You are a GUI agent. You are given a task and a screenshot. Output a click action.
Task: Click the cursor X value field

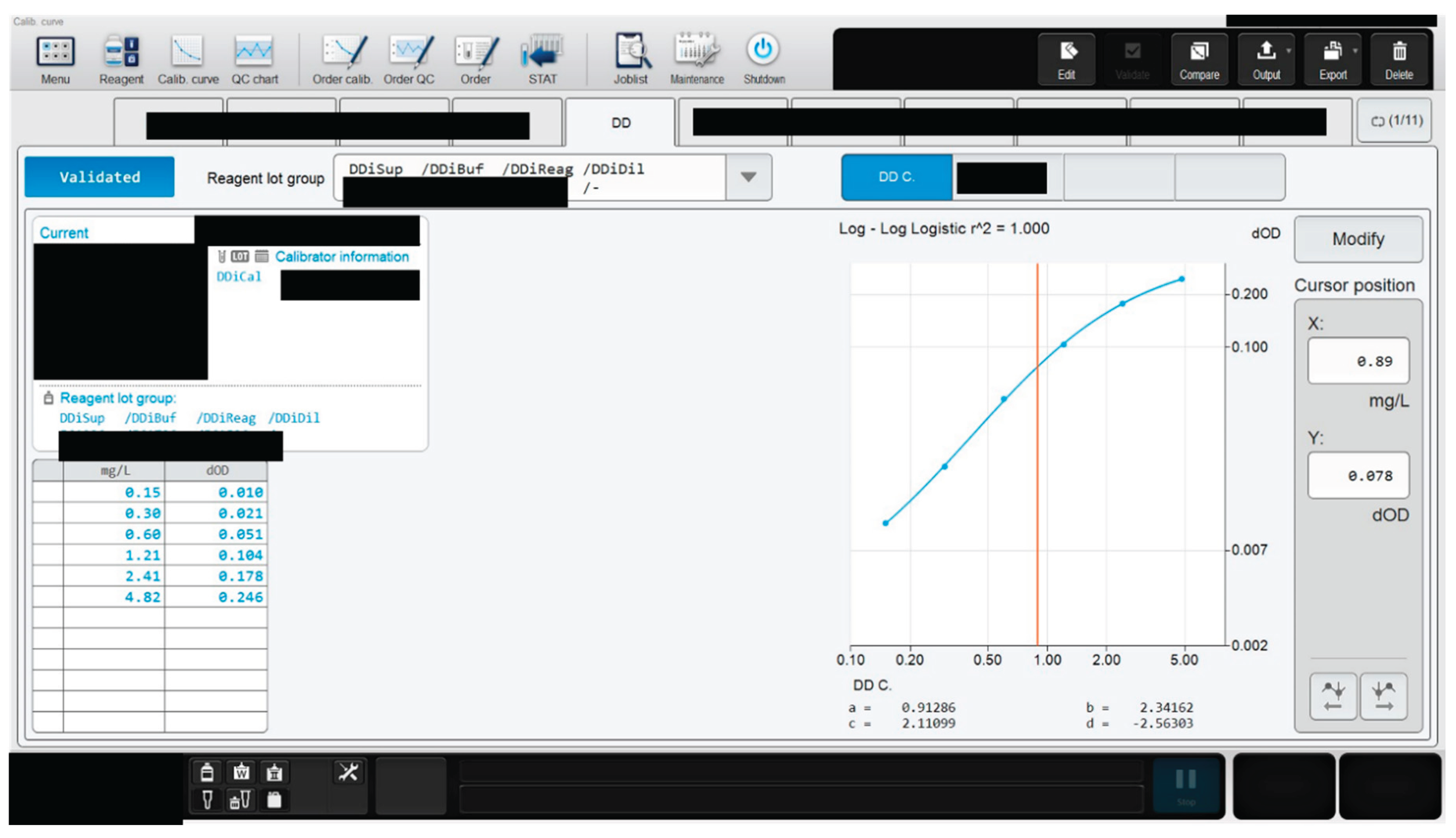coord(1358,361)
